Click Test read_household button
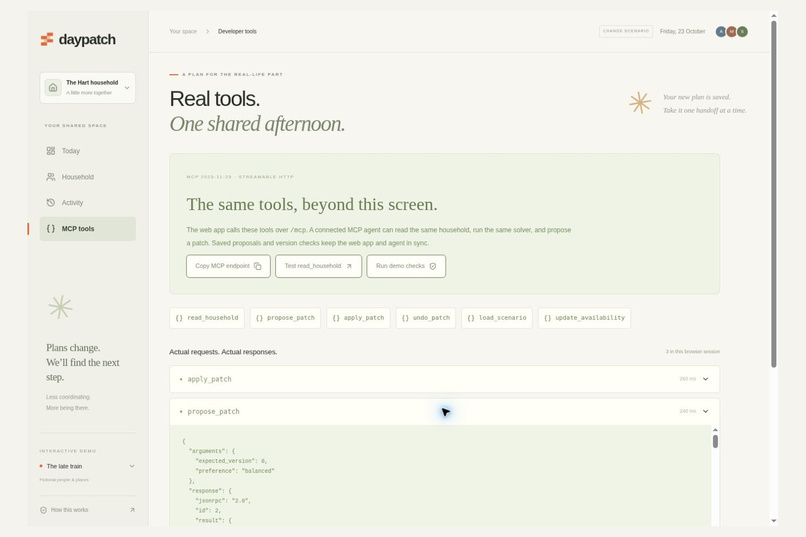 click(x=318, y=266)
